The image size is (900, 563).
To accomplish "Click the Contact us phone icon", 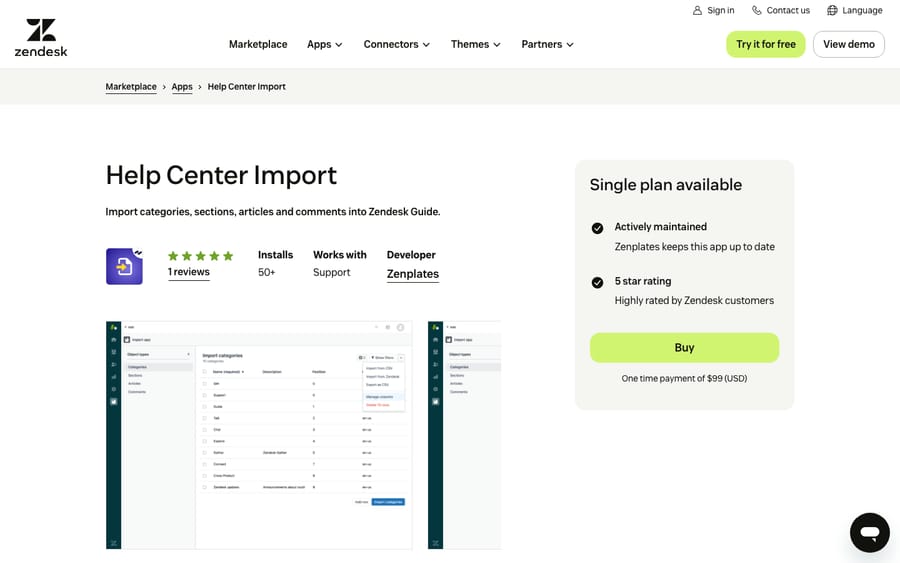I will 757,10.
